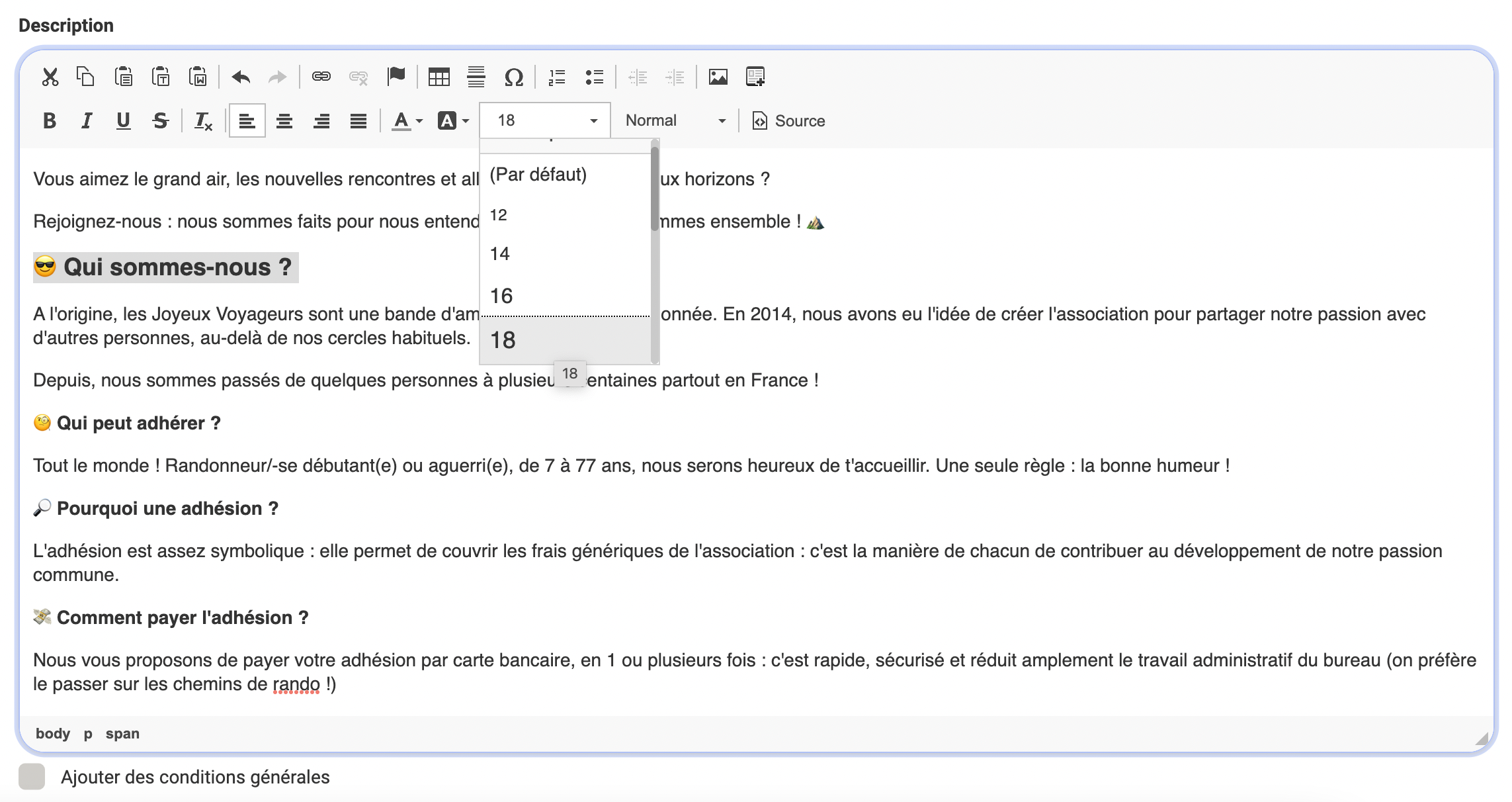
Task: Open the Normal paragraph format dropdown
Action: coord(675,120)
